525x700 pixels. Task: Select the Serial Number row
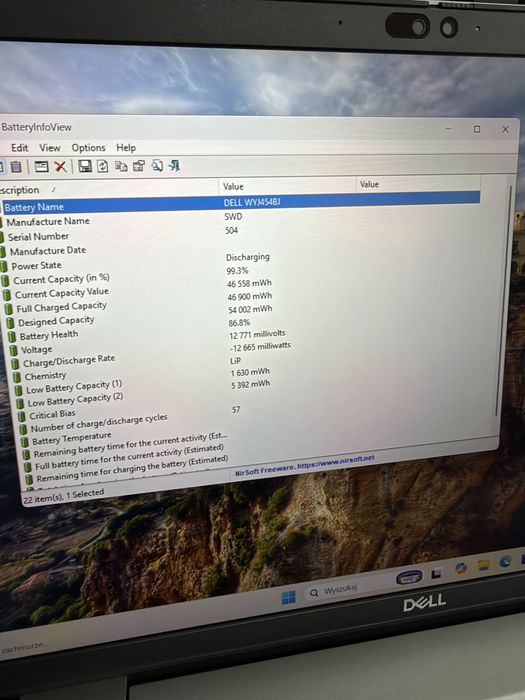(38, 236)
